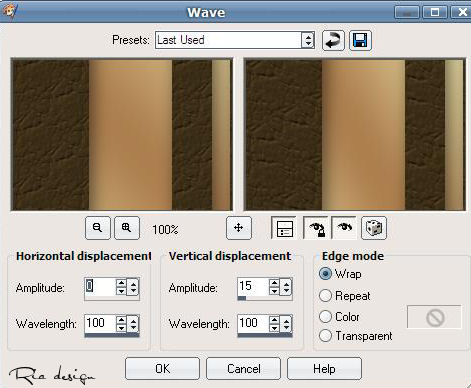Click the reset to default arrow icon
This screenshot has height=388, width=471.
click(333, 41)
